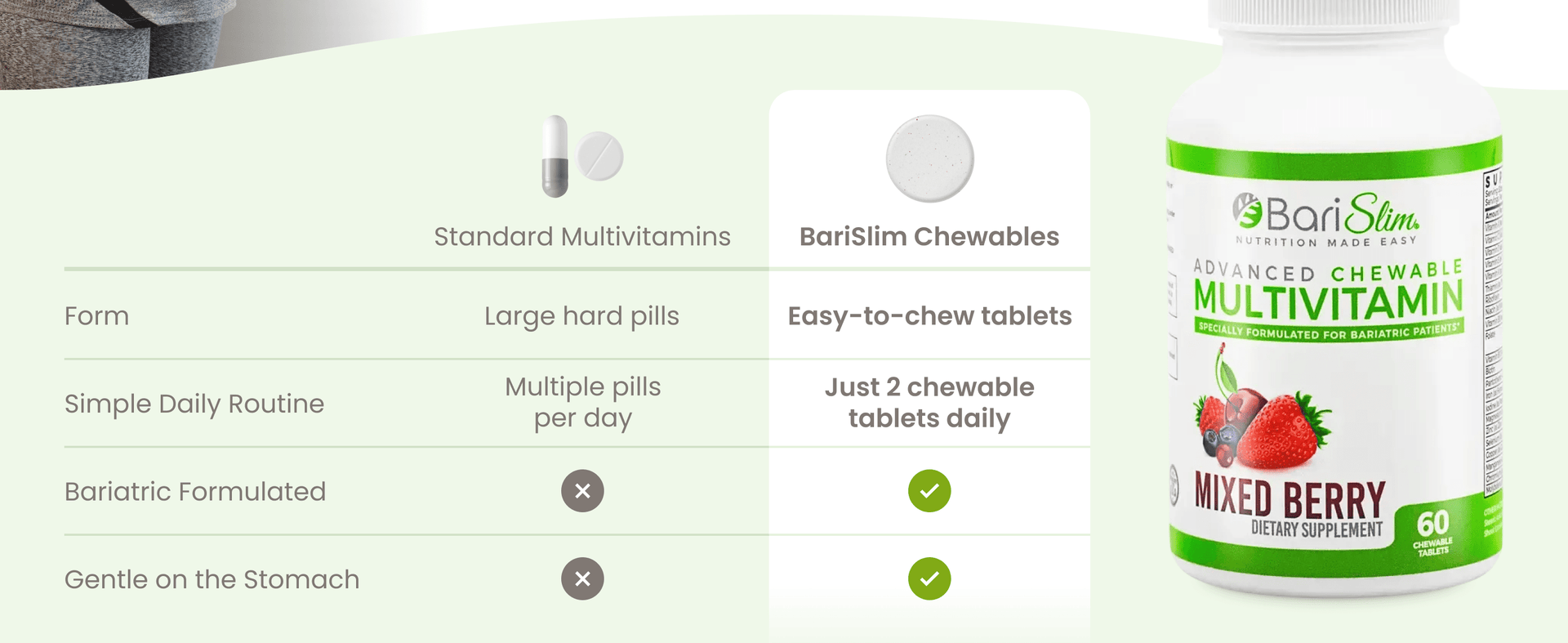Select the Standard Multivitamins column header
This screenshot has width=1568, height=643.
(582, 237)
